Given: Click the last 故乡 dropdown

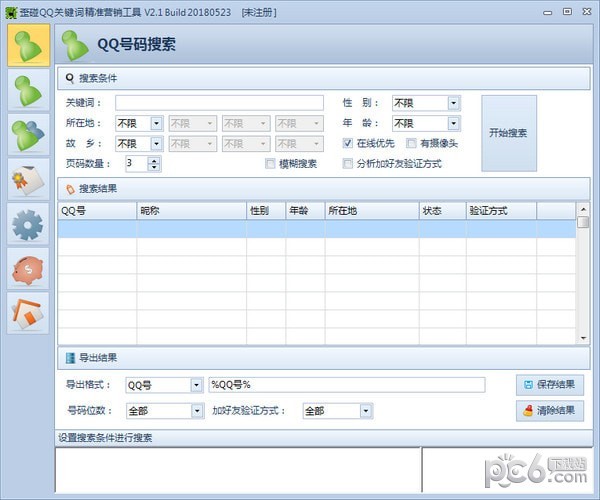Looking at the screenshot, I should [x=299, y=143].
